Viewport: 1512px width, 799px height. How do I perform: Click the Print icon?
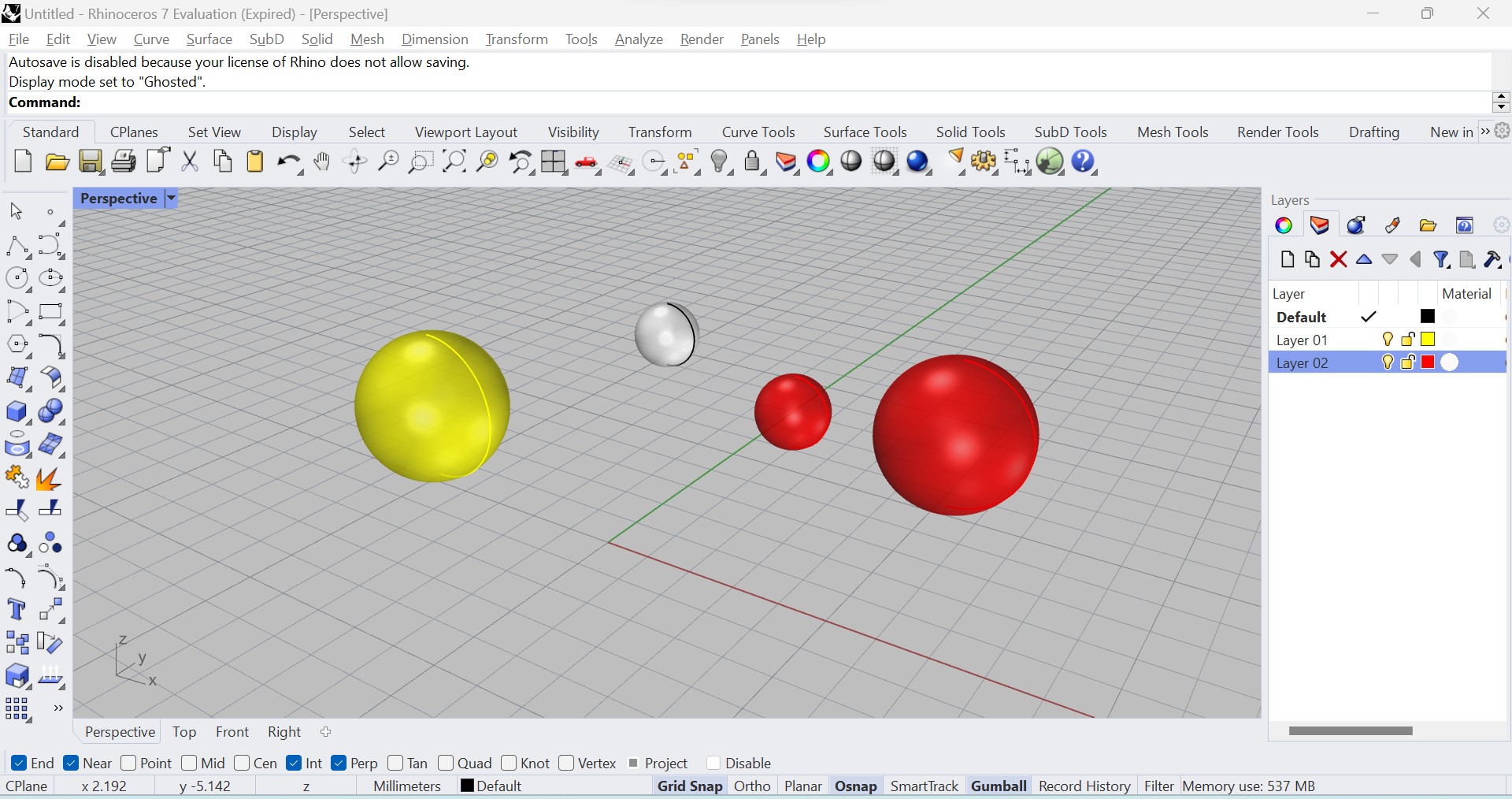point(124,162)
